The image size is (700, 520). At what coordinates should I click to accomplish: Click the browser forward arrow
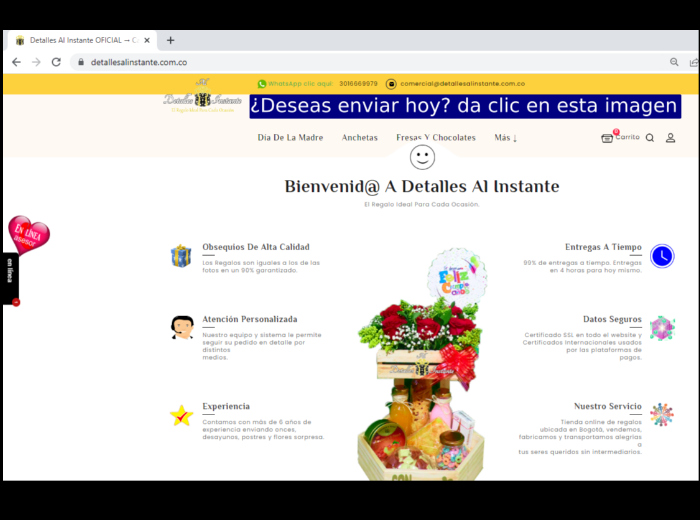36,62
